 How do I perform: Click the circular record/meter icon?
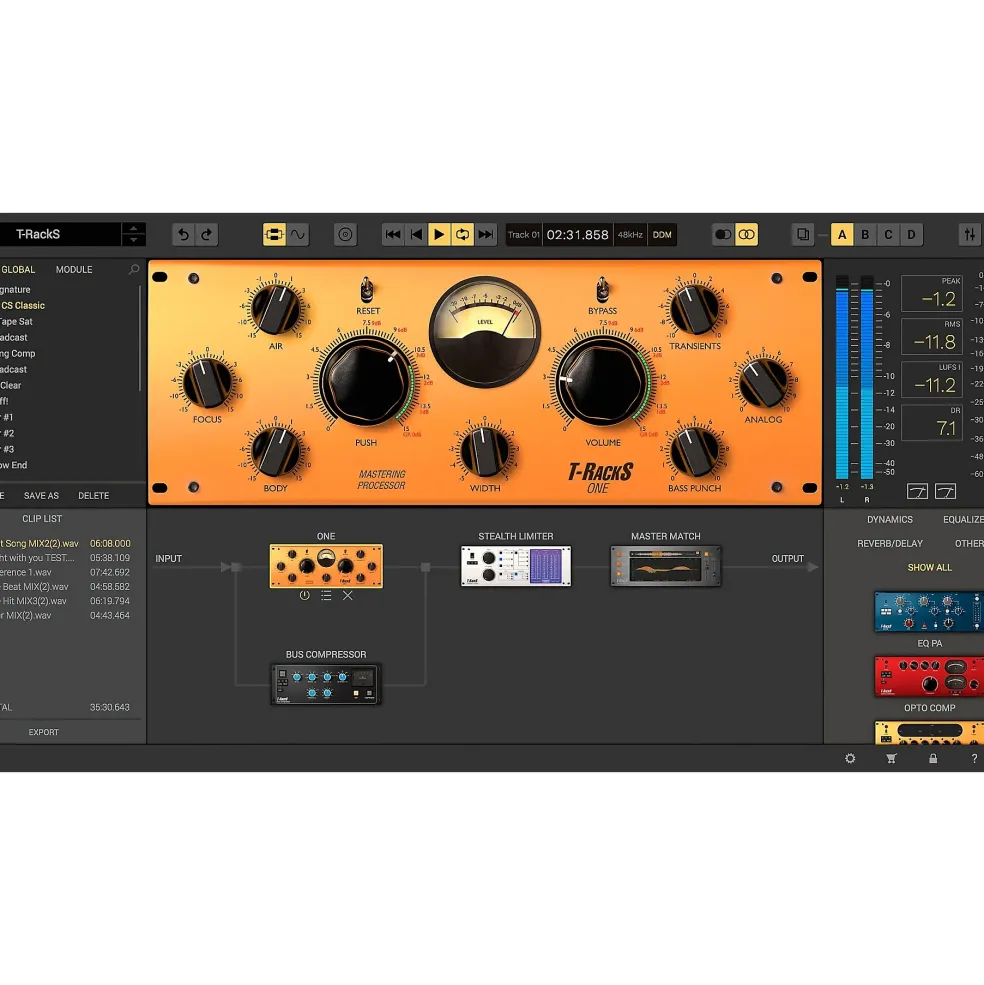tap(345, 235)
